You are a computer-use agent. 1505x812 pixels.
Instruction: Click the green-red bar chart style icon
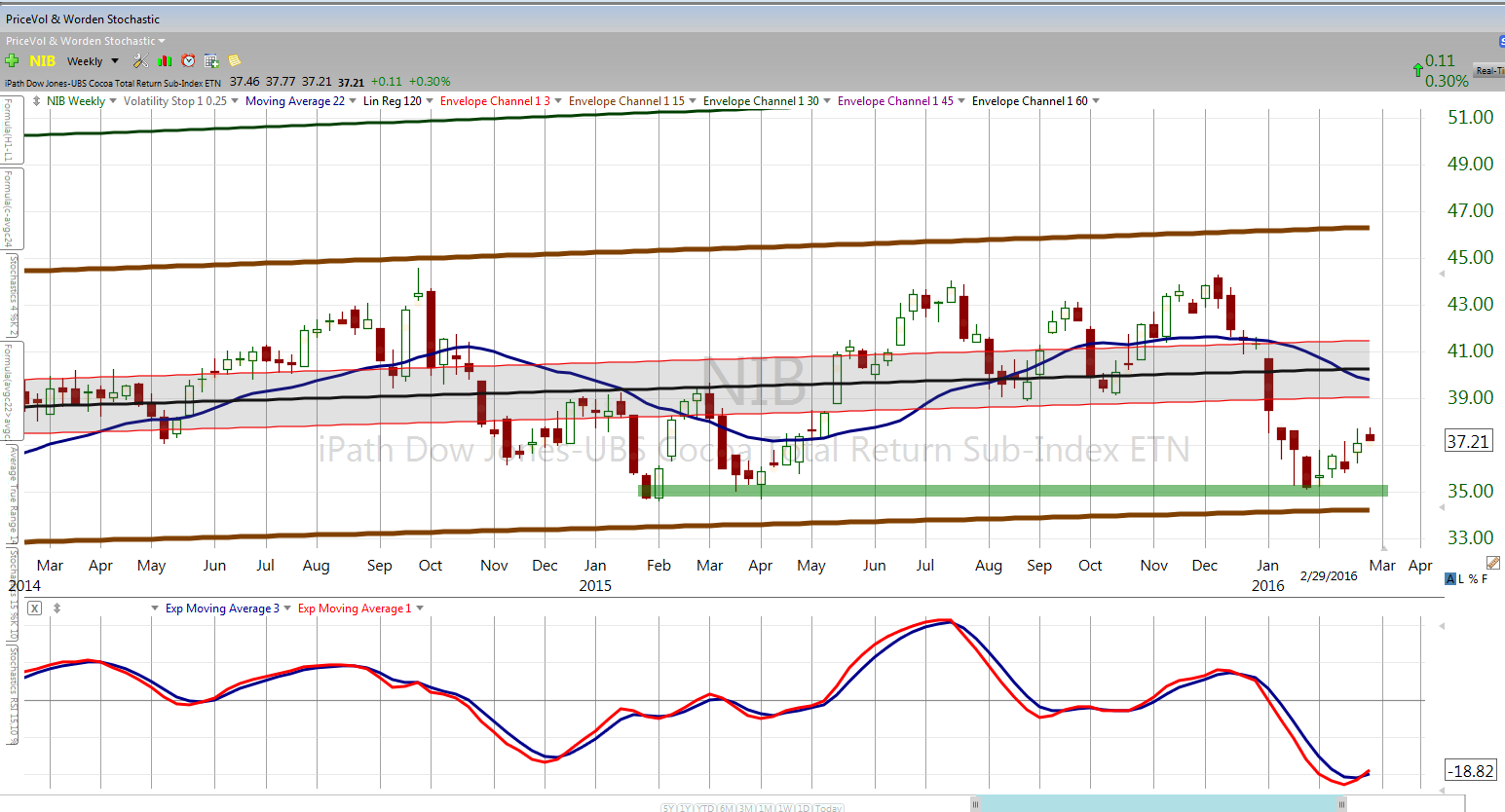coord(165,60)
